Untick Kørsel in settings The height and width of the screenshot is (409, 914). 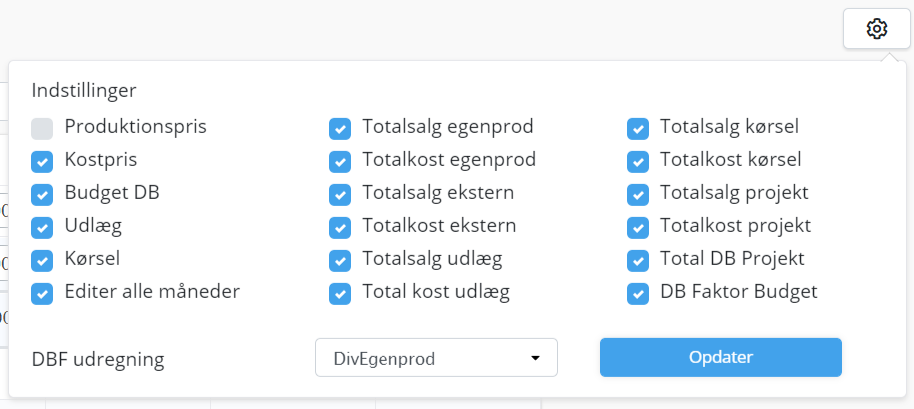[x=42, y=260]
